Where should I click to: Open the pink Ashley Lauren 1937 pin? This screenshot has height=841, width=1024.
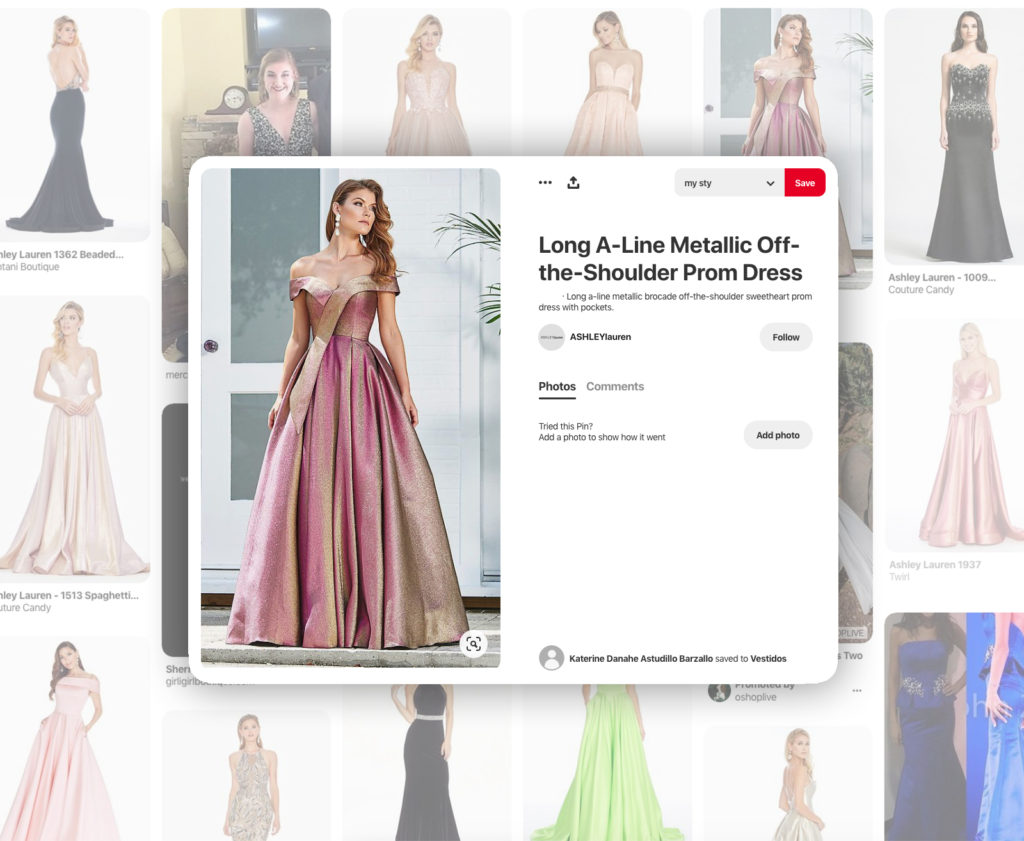(954, 434)
